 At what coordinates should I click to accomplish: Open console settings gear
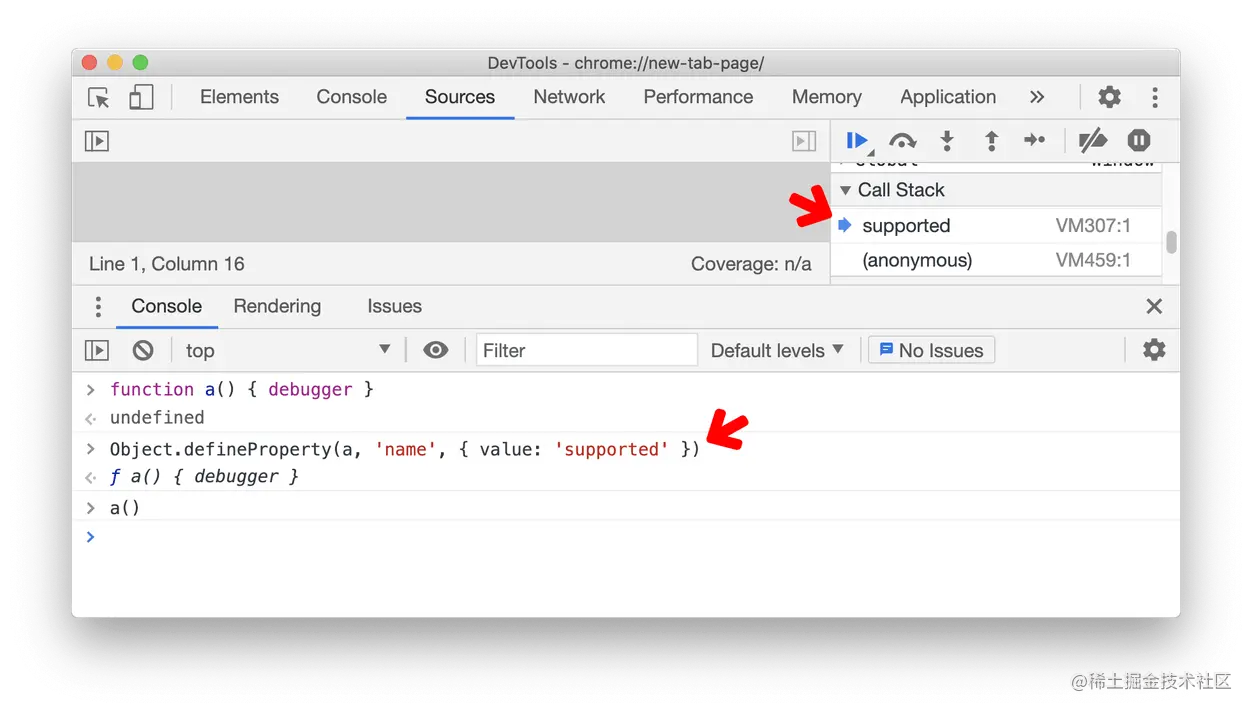[1154, 350]
